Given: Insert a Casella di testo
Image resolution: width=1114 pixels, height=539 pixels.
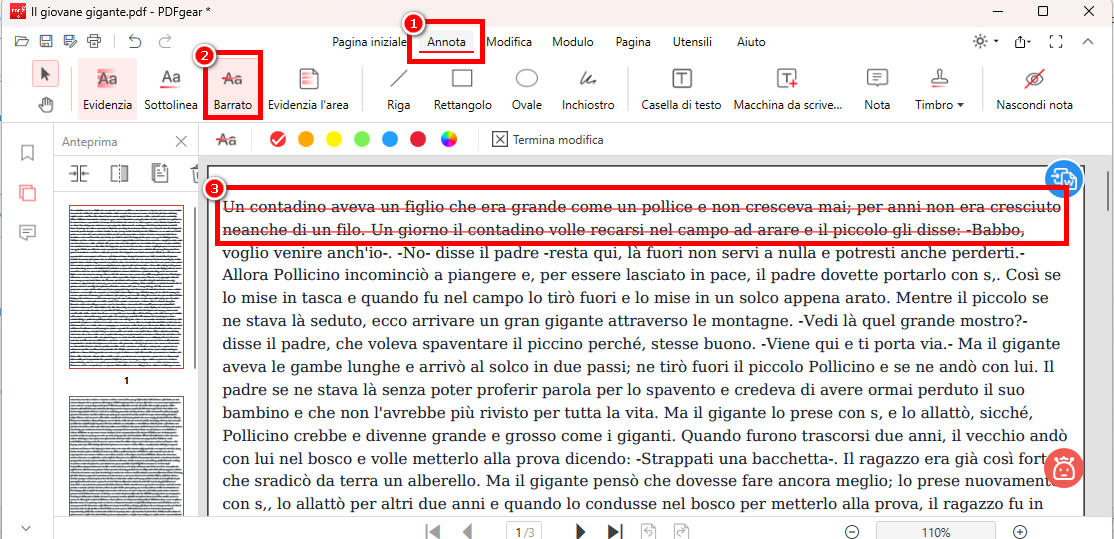Looking at the screenshot, I should (x=681, y=87).
